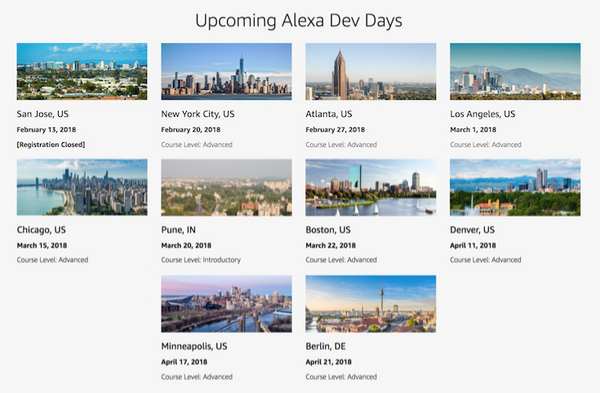Screen dimensions: 600x393
Task: Click the Chicago, US title
Action: pyautogui.click(x=41, y=230)
